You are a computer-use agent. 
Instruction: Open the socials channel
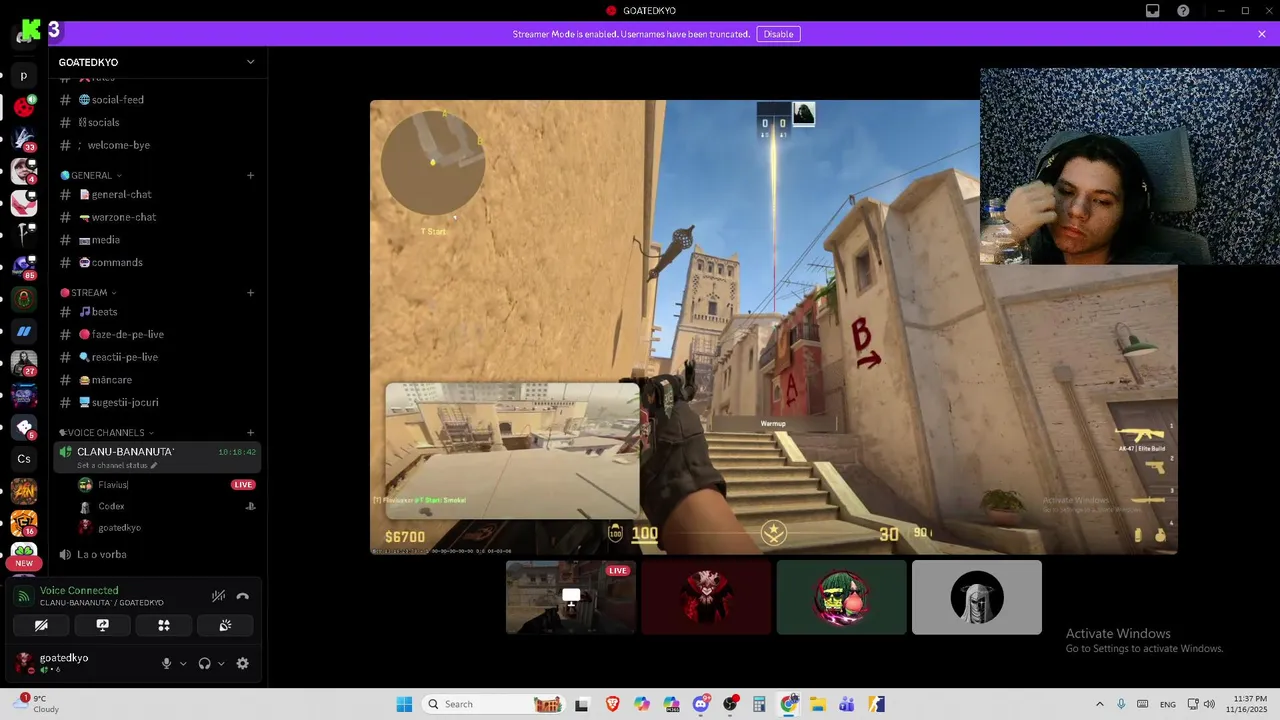pyautogui.click(x=157, y=122)
